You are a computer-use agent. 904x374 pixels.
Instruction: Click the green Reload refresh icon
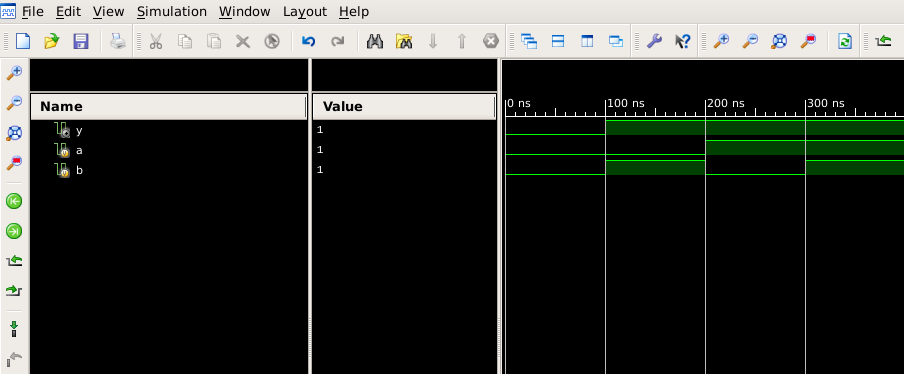(845, 41)
